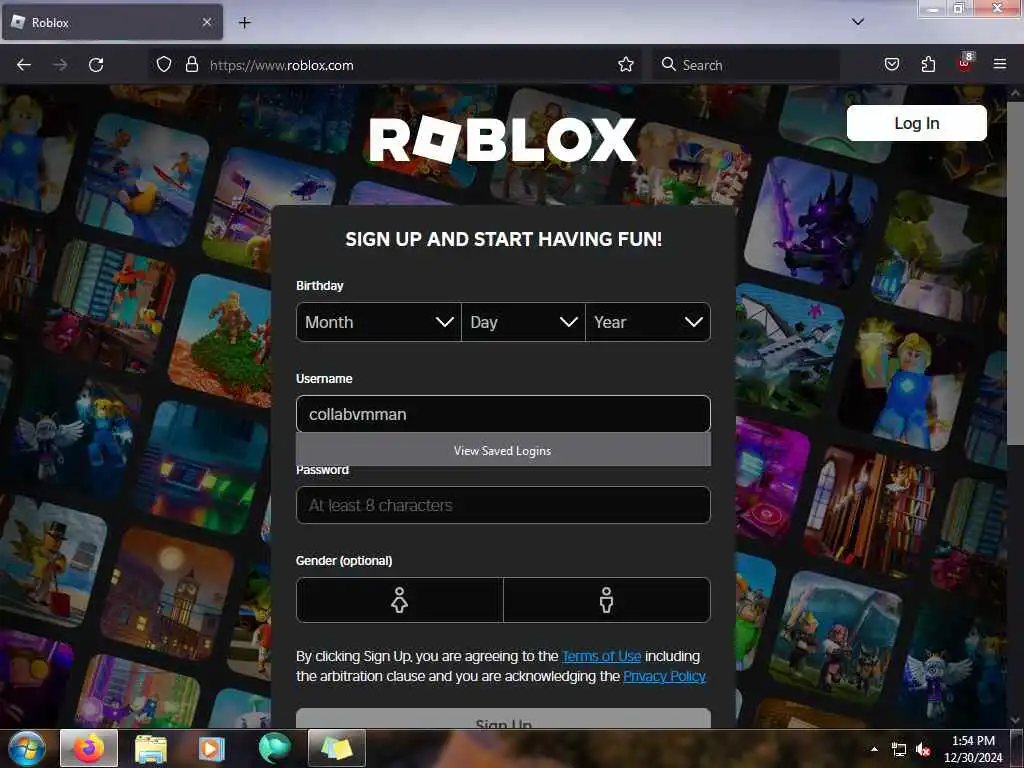Open the Windows Start menu orb

tap(27, 748)
